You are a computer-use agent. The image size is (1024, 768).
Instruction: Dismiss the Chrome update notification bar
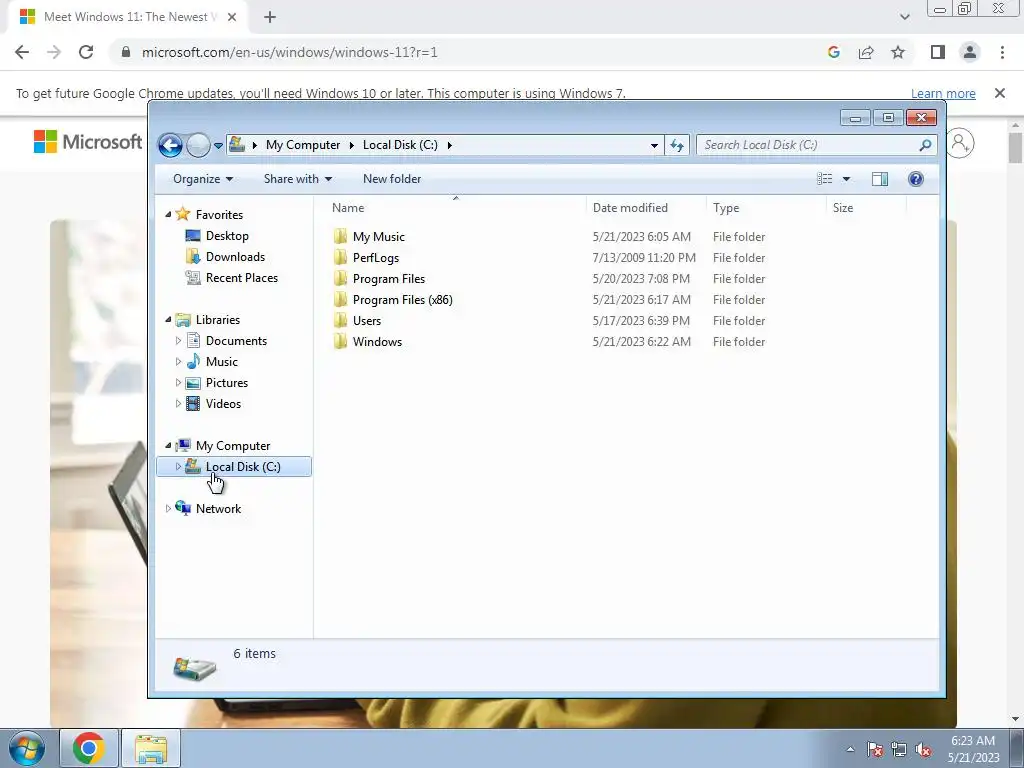point(1000,93)
